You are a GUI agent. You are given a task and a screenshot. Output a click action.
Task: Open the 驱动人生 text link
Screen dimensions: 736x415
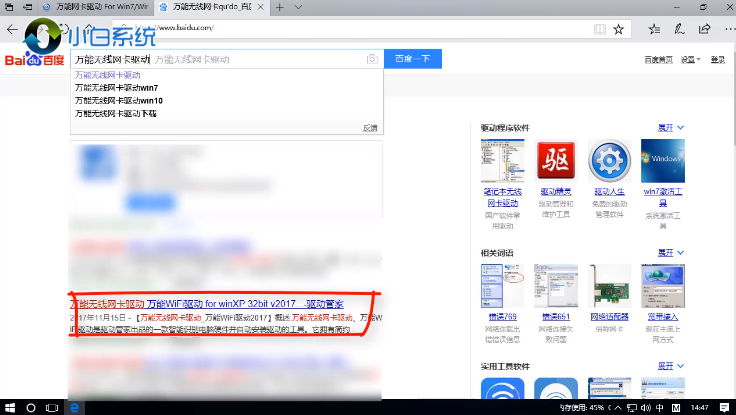(609, 192)
